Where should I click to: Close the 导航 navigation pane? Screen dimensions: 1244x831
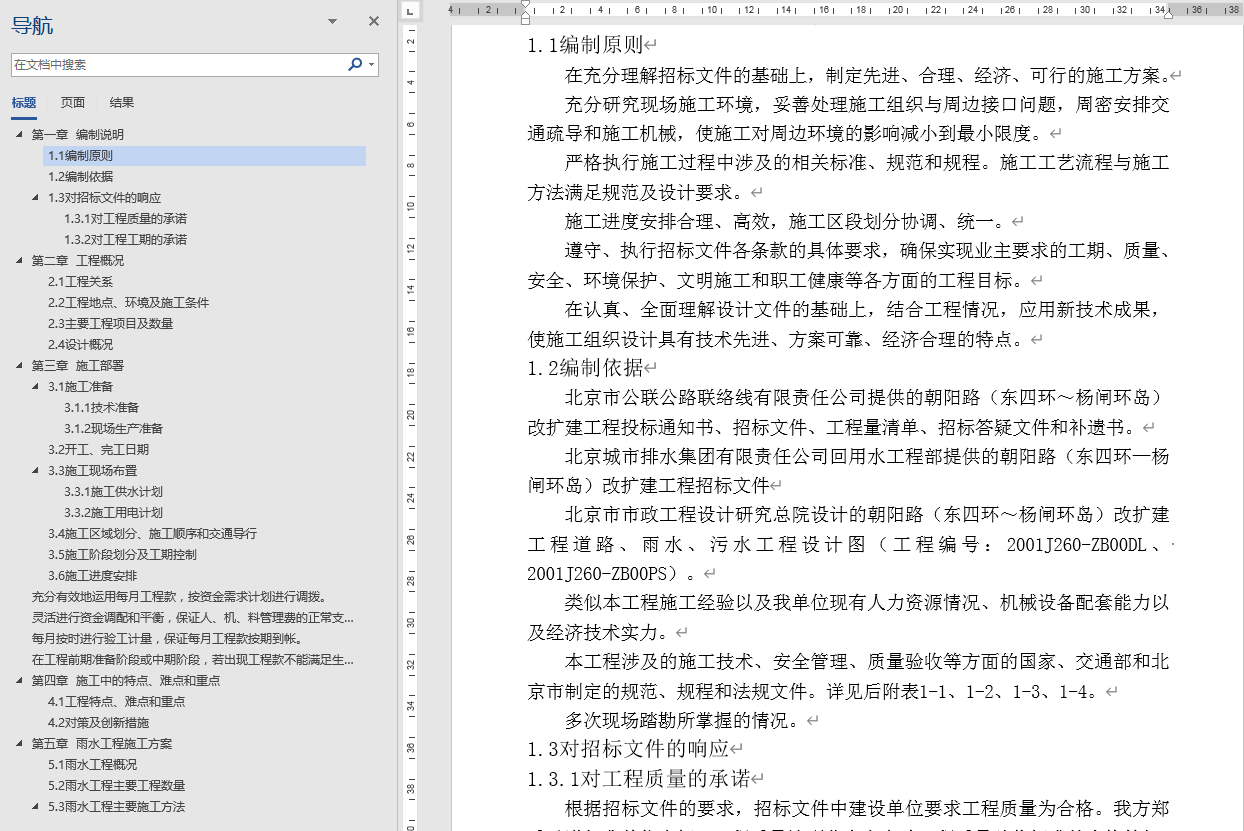(373, 20)
